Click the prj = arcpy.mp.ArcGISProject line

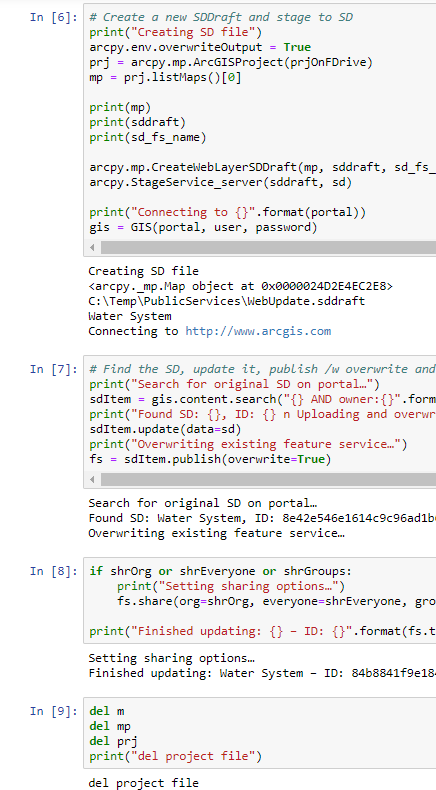point(231,62)
